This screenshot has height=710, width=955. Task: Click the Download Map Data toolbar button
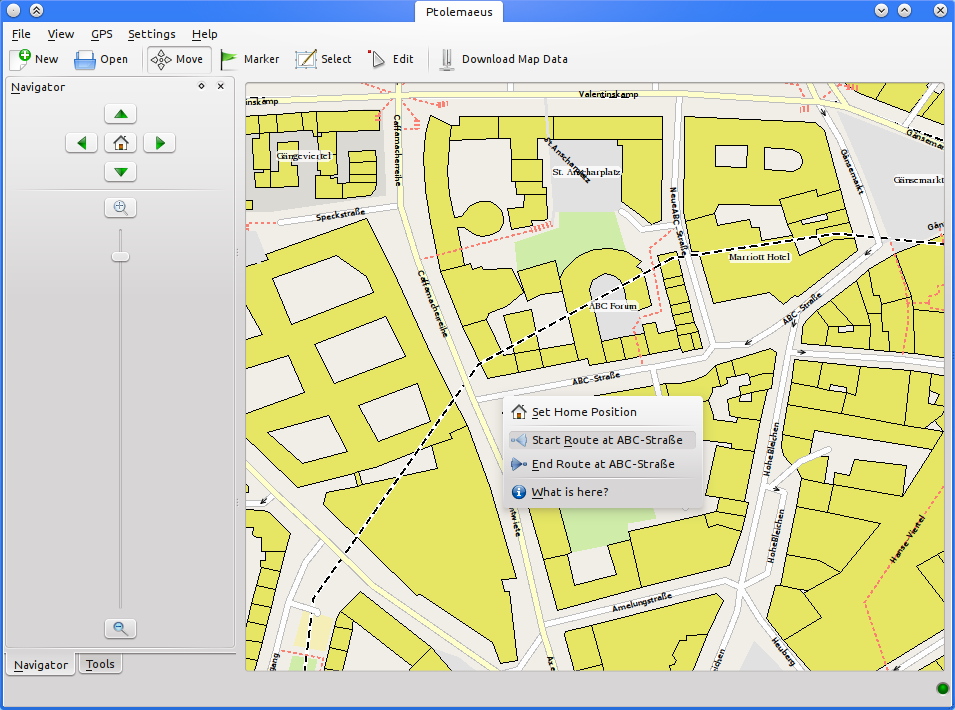click(x=504, y=59)
